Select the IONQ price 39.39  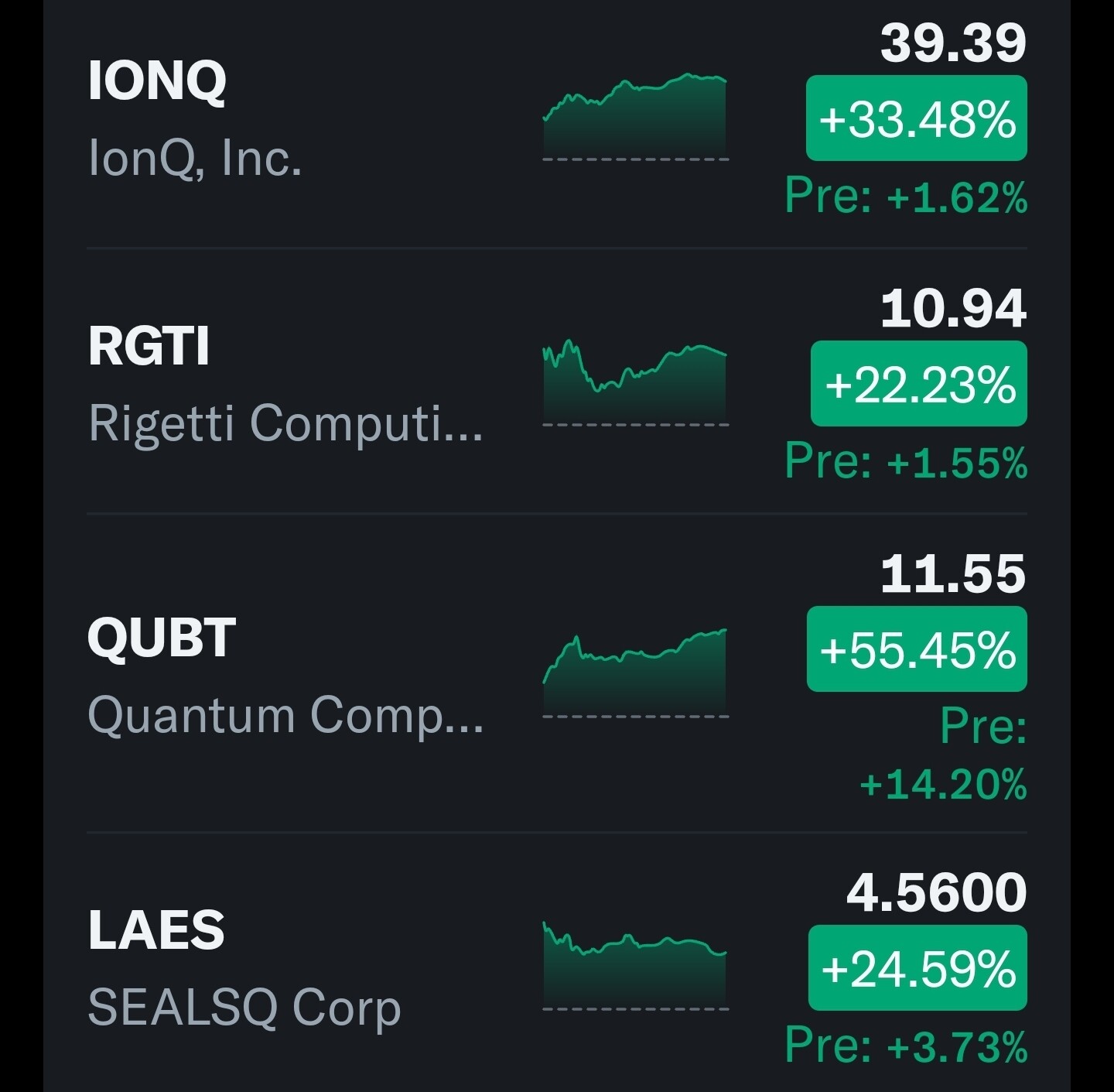[x=953, y=43]
